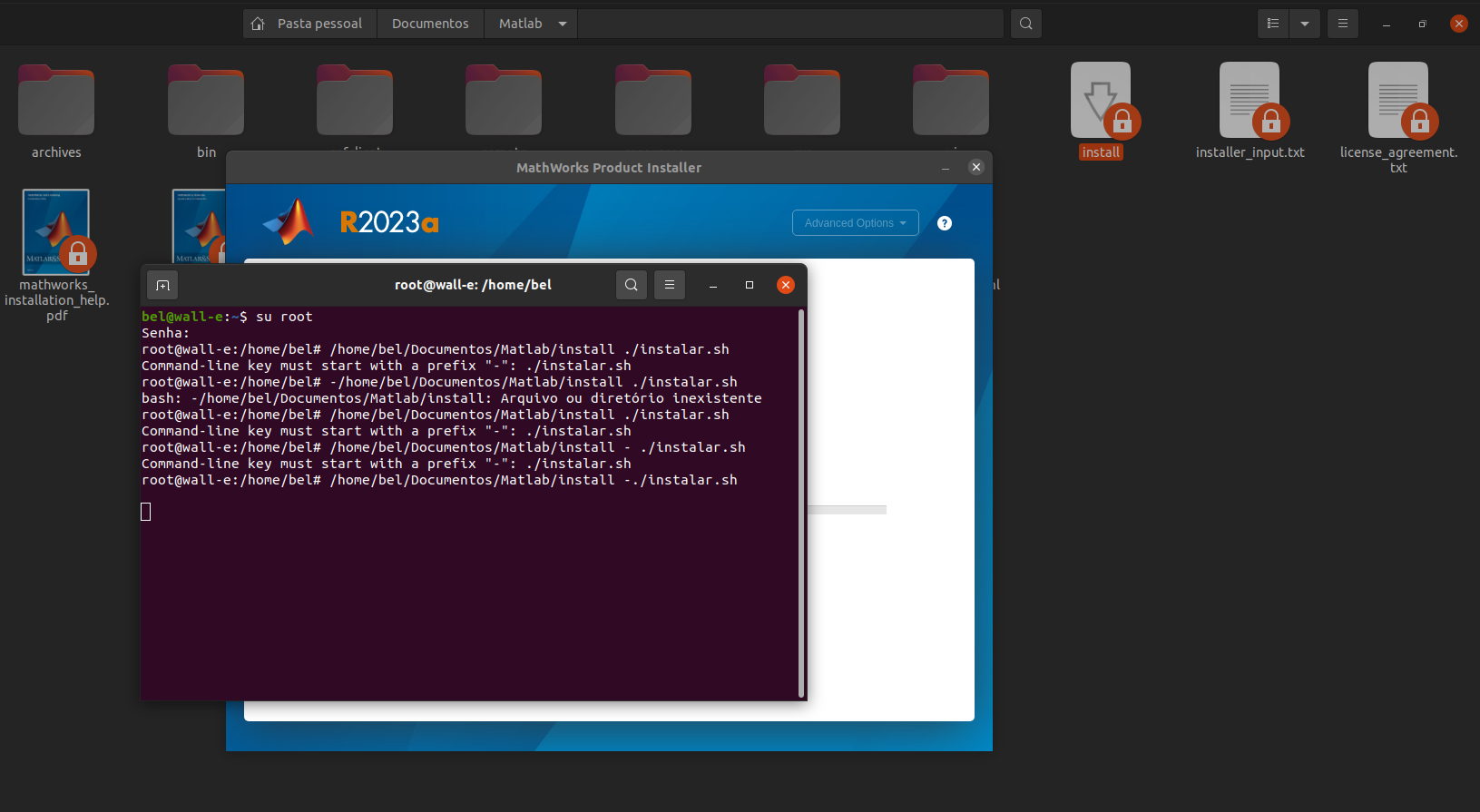
Task: Click the 'Senha:' line in terminal
Action: click(165, 333)
